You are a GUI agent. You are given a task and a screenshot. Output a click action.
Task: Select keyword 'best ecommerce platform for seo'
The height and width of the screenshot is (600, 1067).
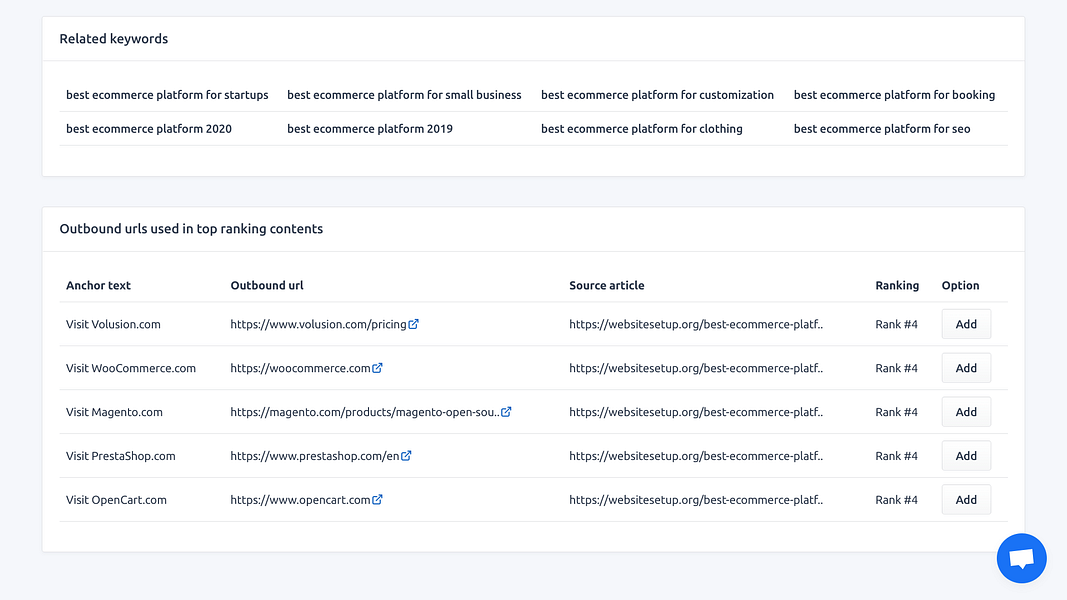882,129
